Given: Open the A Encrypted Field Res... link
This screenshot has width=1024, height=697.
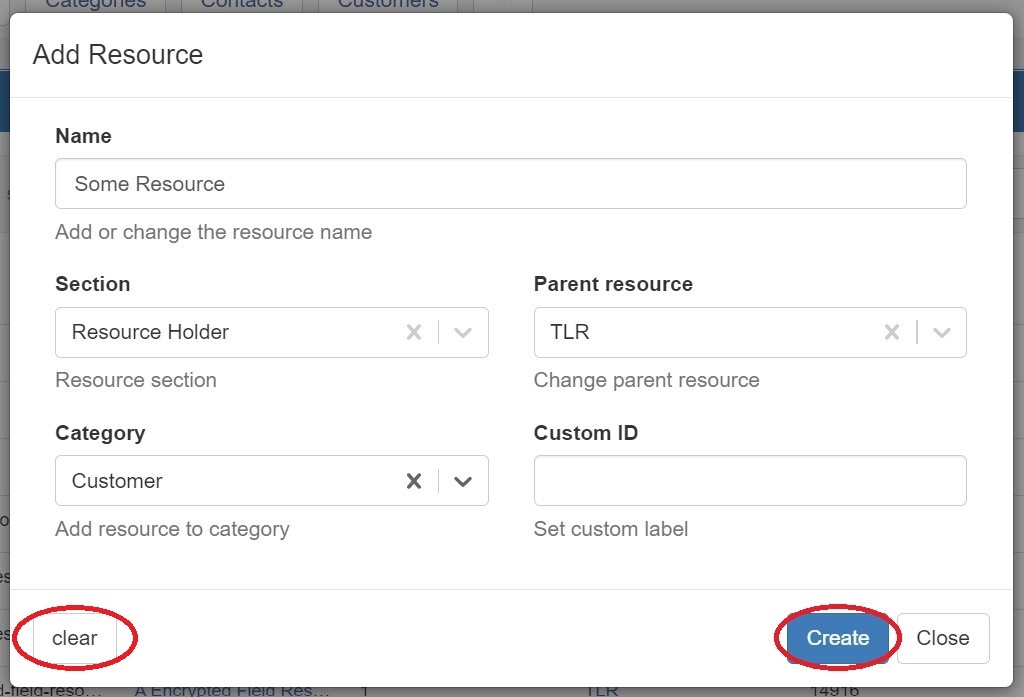Looking at the screenshot, I should pyautogui.click(x=232, y=690).
